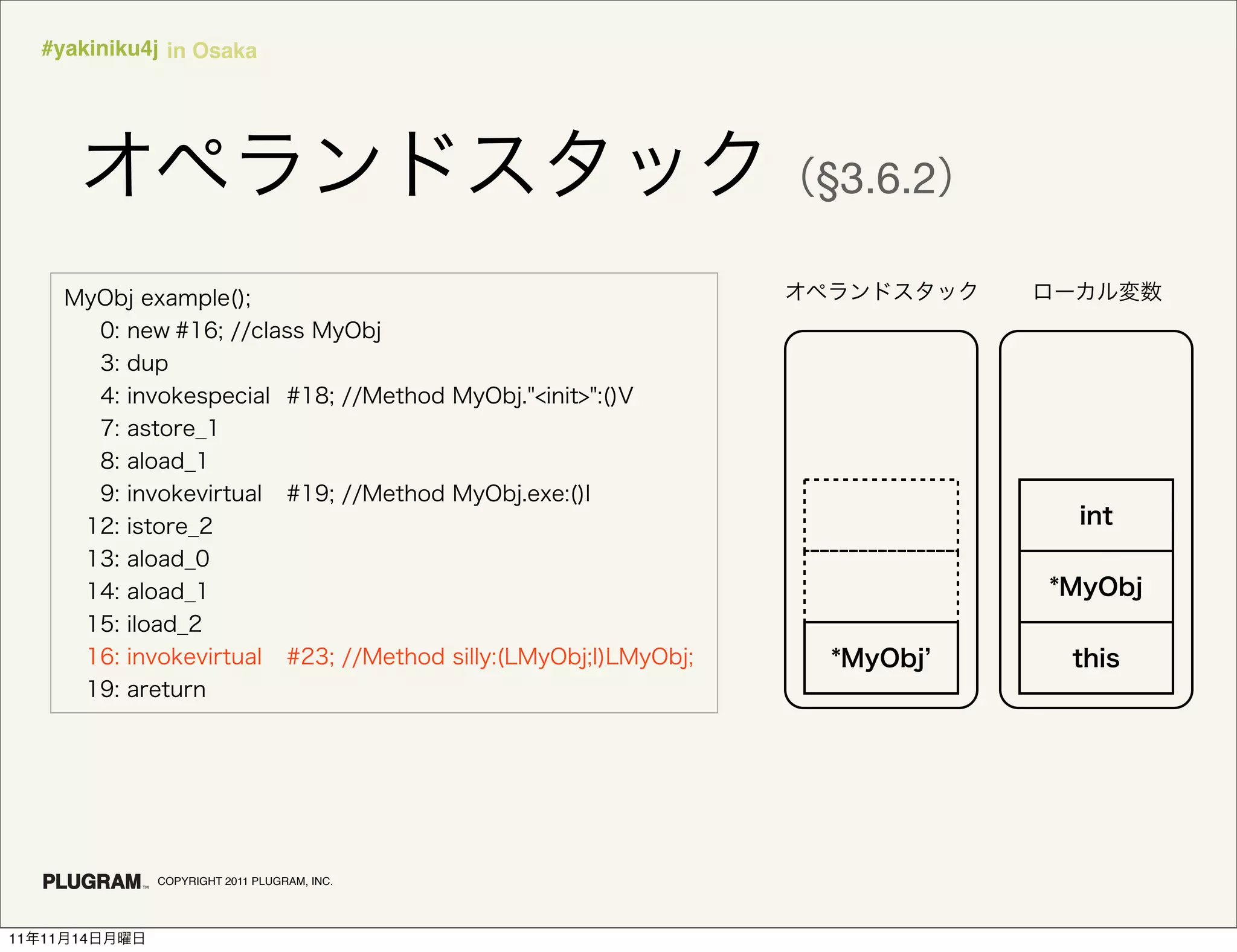This screenshot has height=952, width=1237.
Task: Select the 'int' local variable box
Action: 1096,515
